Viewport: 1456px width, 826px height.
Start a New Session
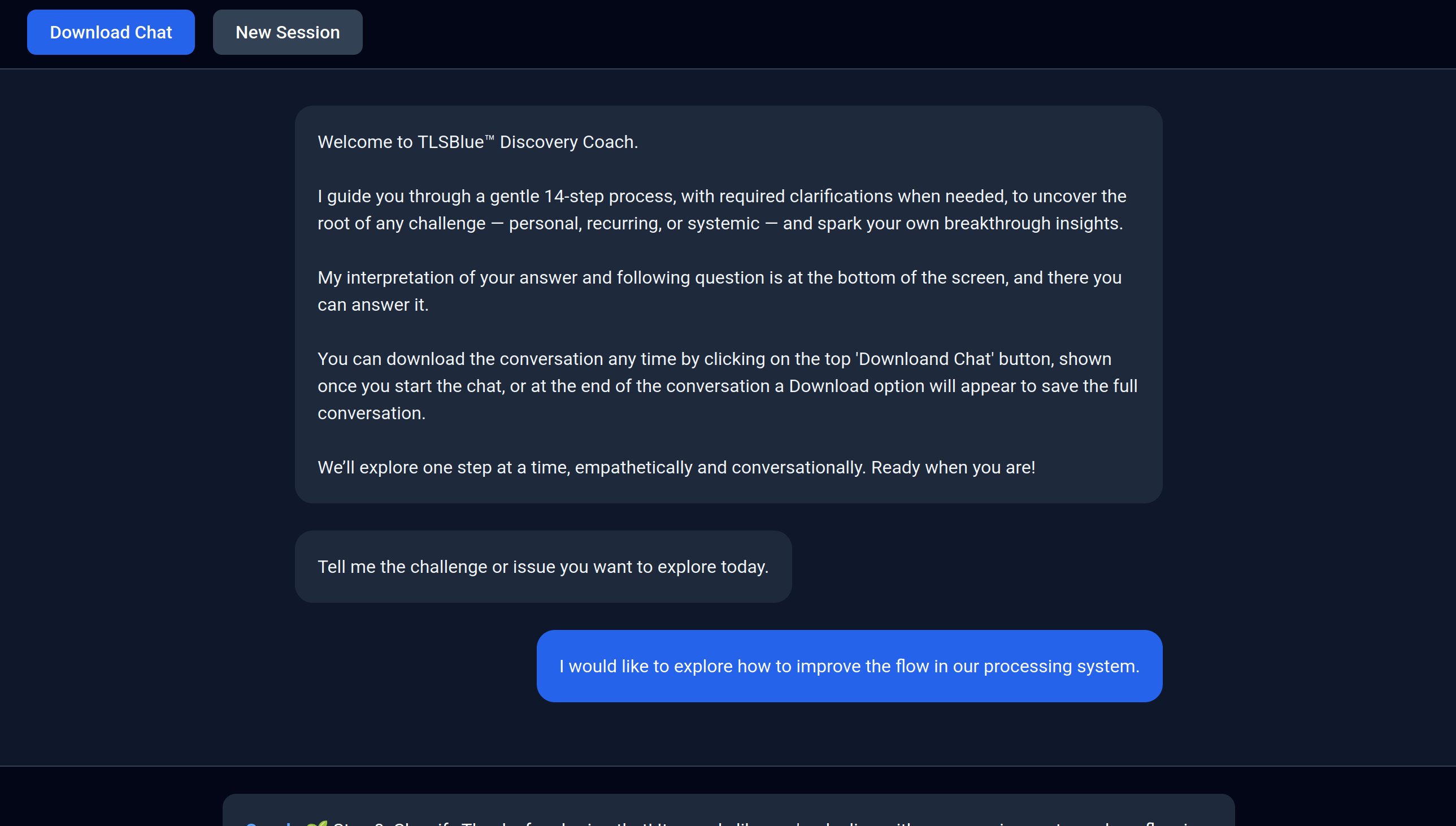[x=288, y=32]
